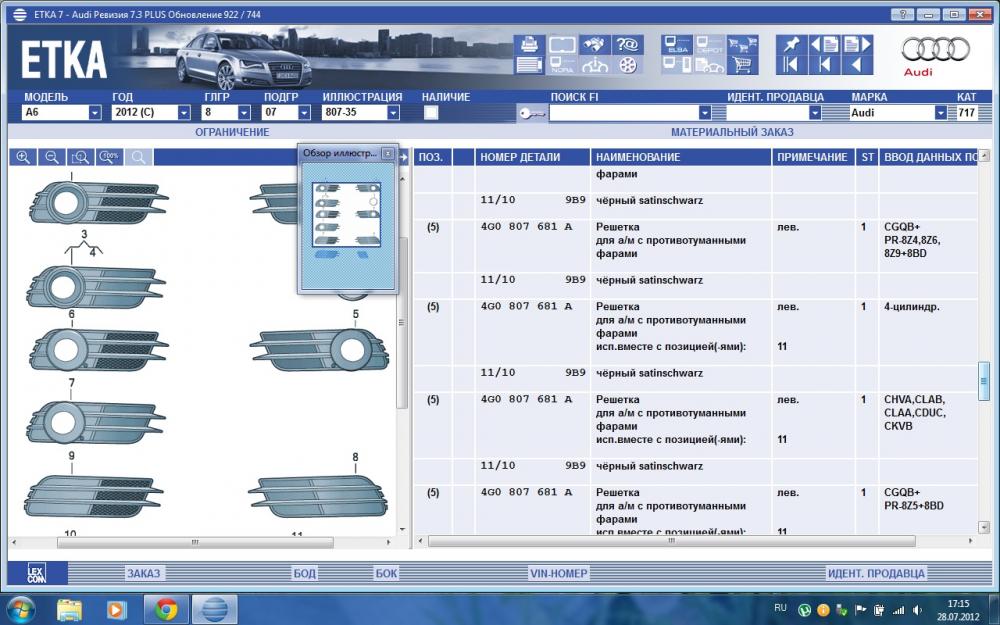Click the parts table horizontal scrollbar
Screen dimensions: 1000x625
point(672,541)
